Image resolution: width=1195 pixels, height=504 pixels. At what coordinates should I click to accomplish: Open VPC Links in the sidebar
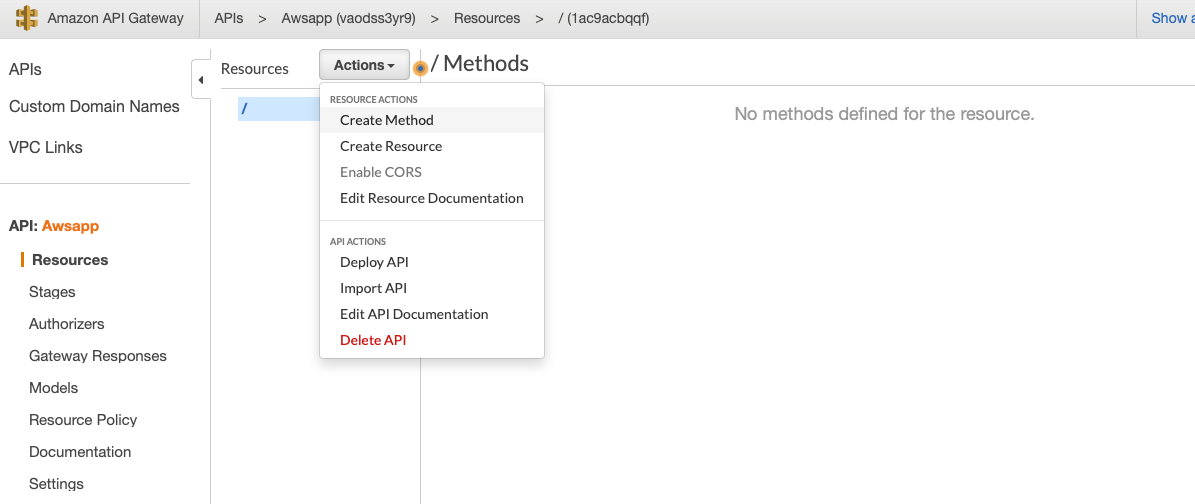click(46, 147)
